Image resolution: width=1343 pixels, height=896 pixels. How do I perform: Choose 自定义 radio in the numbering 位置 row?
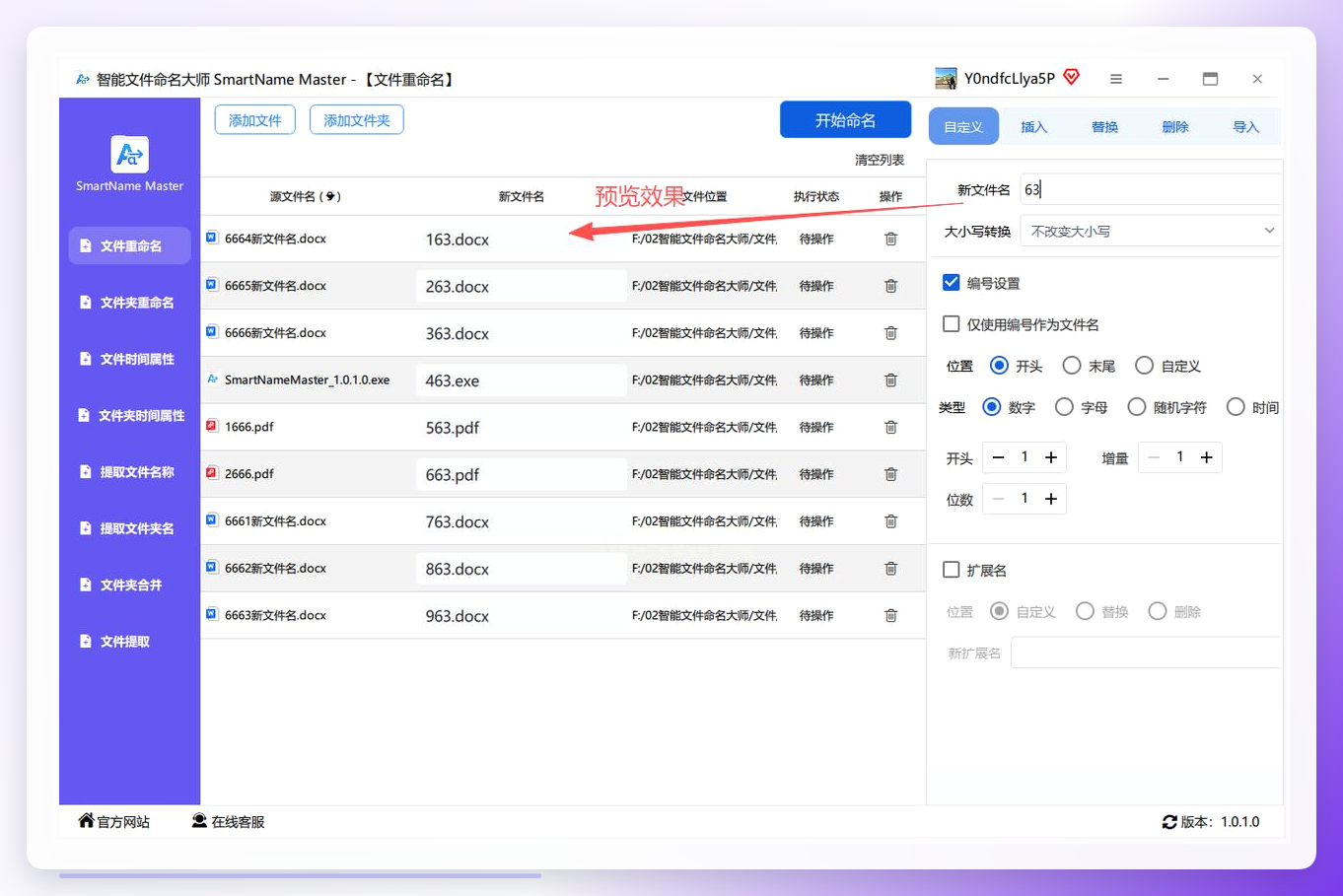pos(1144,366)
